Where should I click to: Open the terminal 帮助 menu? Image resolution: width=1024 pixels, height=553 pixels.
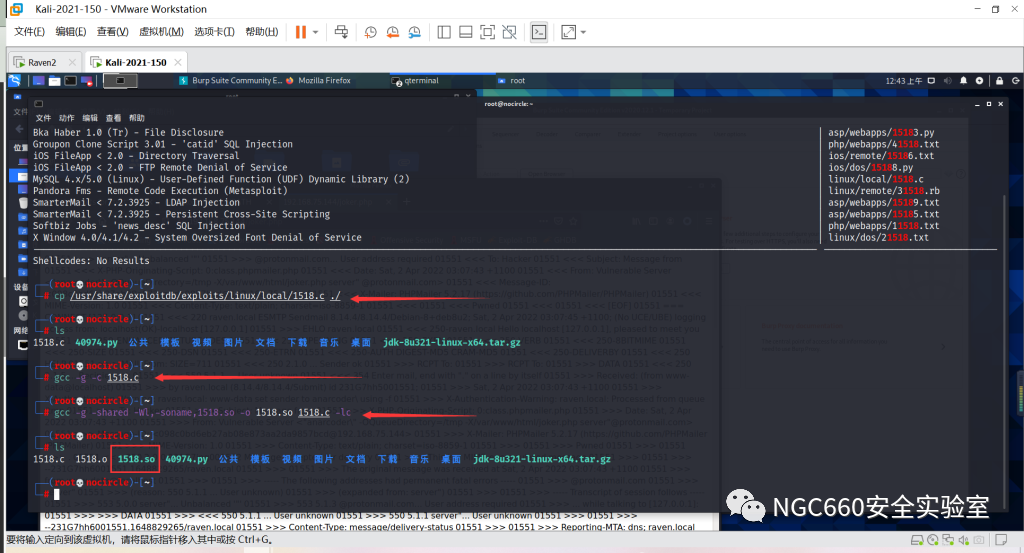[x=137, y=118]
